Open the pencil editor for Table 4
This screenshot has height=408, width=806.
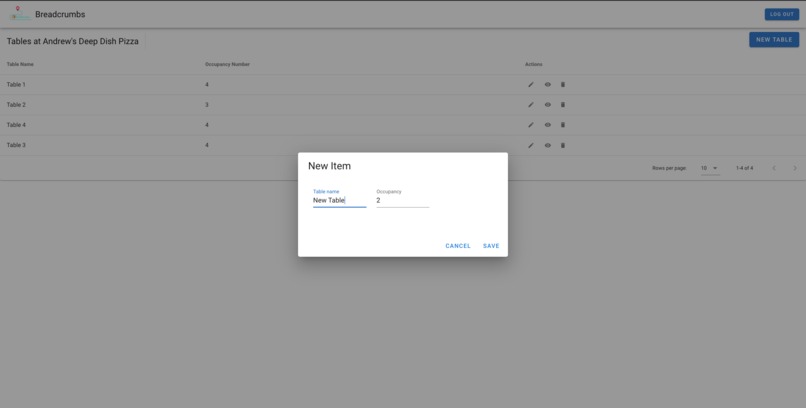(x=531, y=125)
